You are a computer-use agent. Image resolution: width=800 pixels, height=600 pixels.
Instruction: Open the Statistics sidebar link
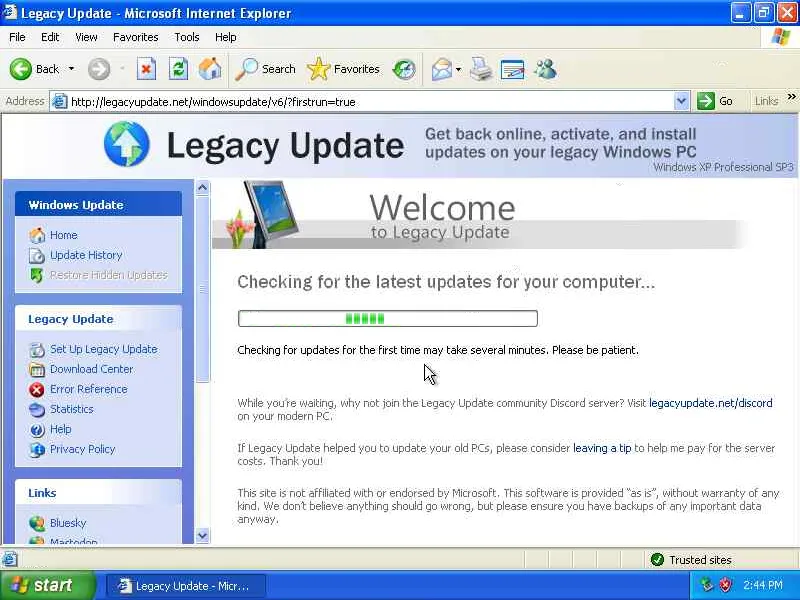(x=71, y=409)
